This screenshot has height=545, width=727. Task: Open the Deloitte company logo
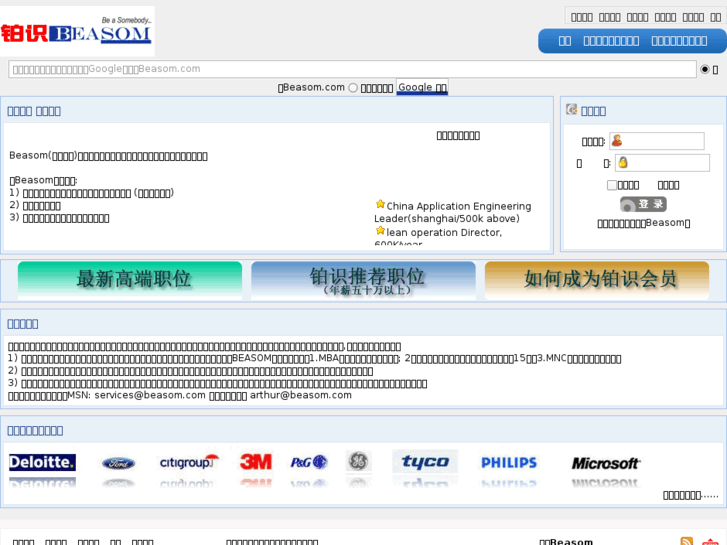click(42, 462)
